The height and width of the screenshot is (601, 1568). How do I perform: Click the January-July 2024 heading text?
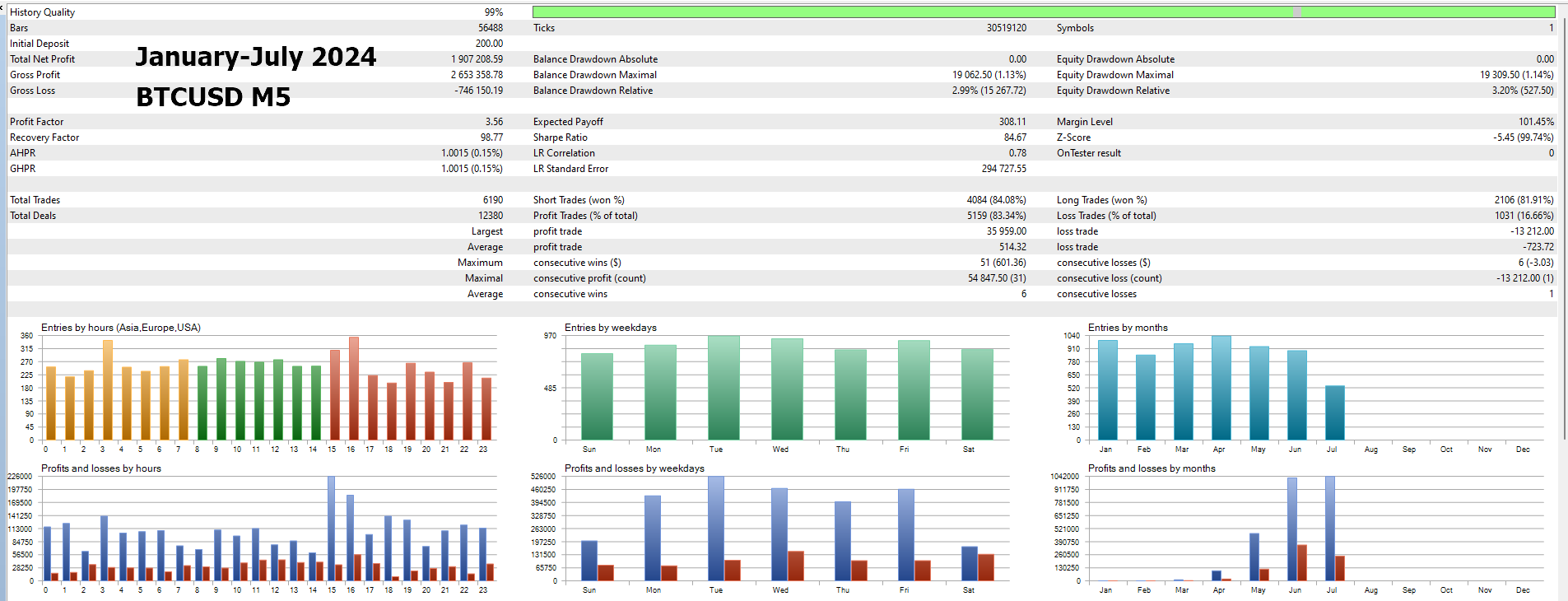point(255,57)
